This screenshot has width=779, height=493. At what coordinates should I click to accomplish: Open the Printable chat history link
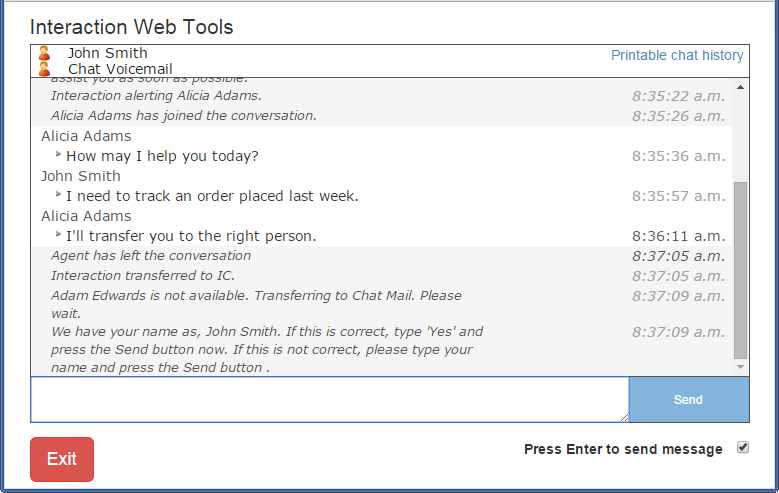click(677, 55)
